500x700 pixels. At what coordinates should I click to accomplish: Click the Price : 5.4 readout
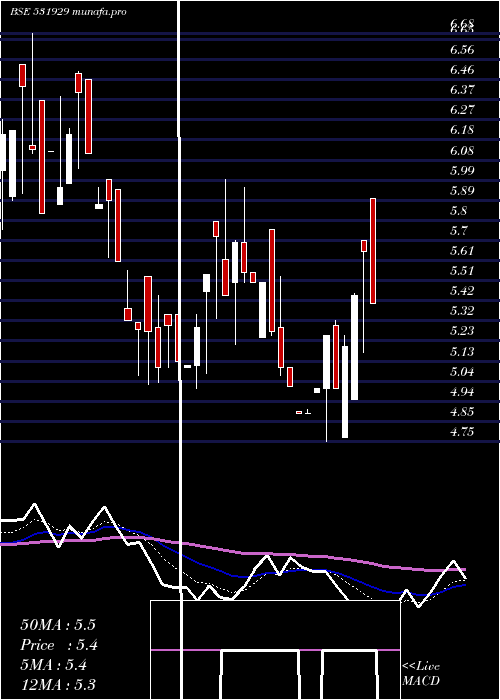59,645
